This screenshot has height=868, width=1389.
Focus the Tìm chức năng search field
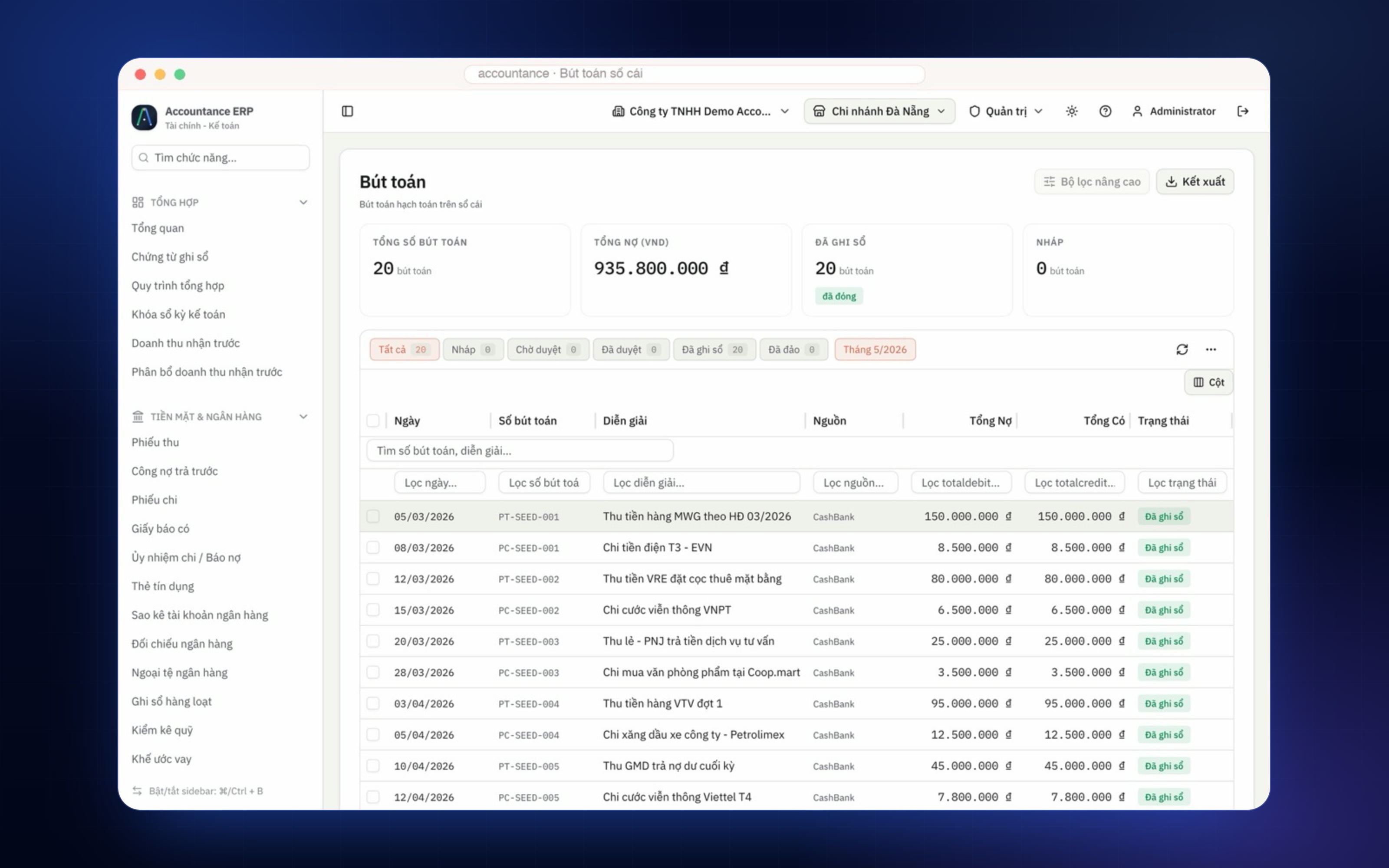click(x=221, y=157)
